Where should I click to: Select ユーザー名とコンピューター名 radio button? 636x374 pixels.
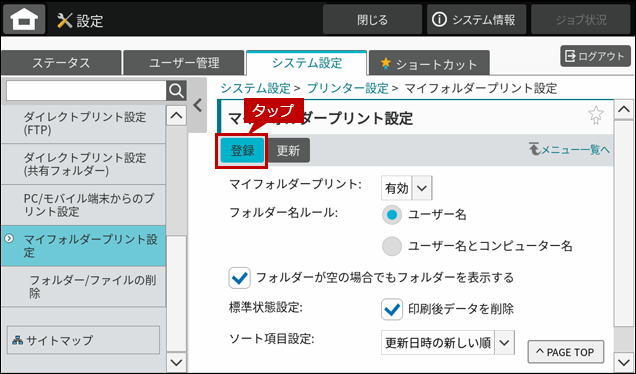392,246
